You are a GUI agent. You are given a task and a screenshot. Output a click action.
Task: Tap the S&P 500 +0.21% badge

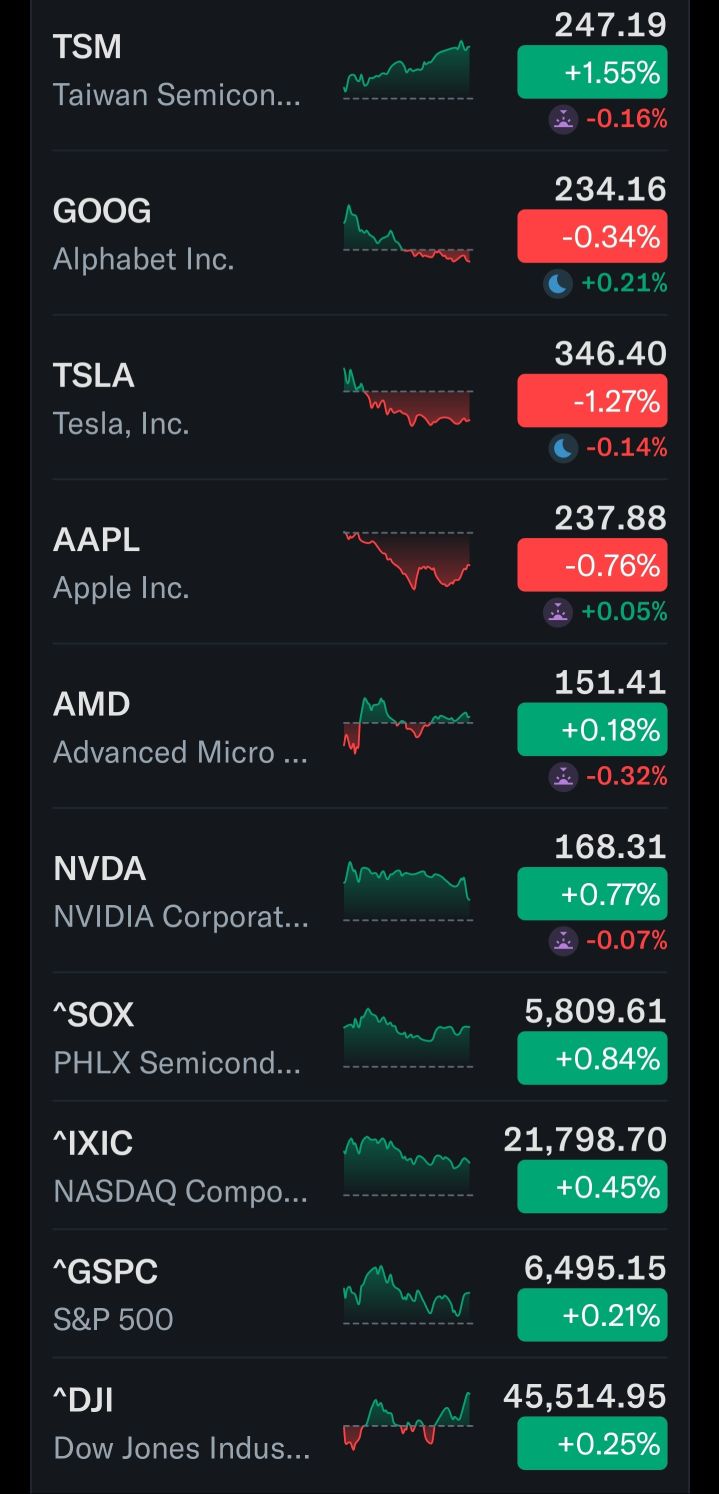pos(592,1315)
